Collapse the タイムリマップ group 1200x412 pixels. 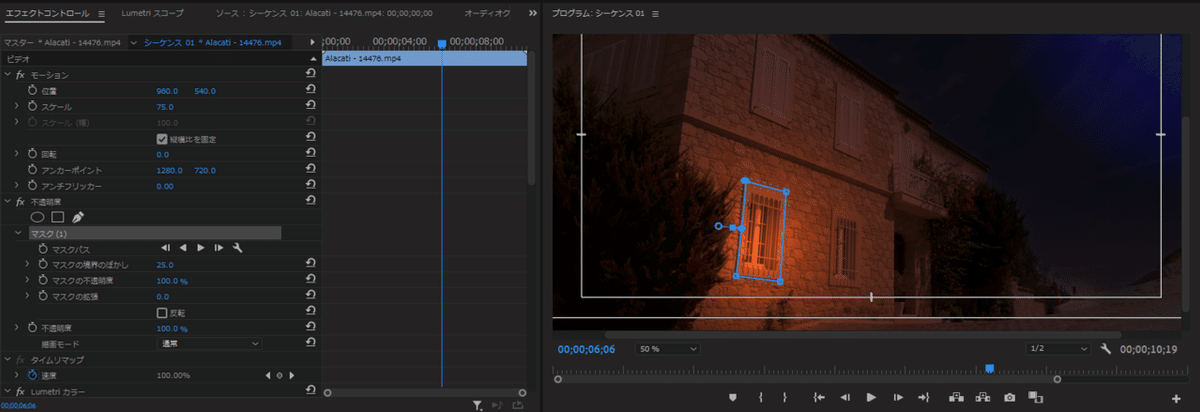click(x=7, y=359)
